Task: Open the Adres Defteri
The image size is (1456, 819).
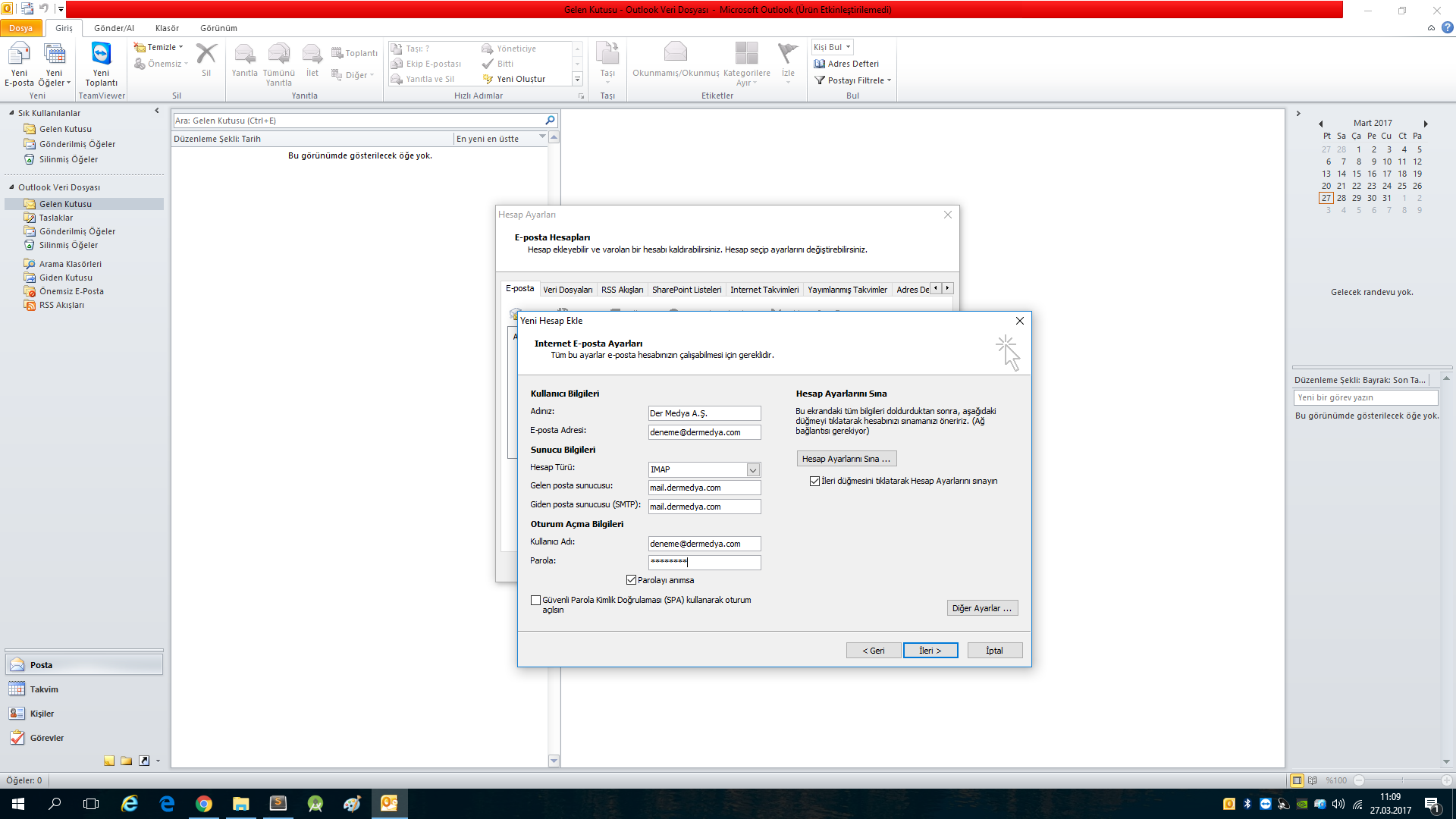Action: click(846, 64)
